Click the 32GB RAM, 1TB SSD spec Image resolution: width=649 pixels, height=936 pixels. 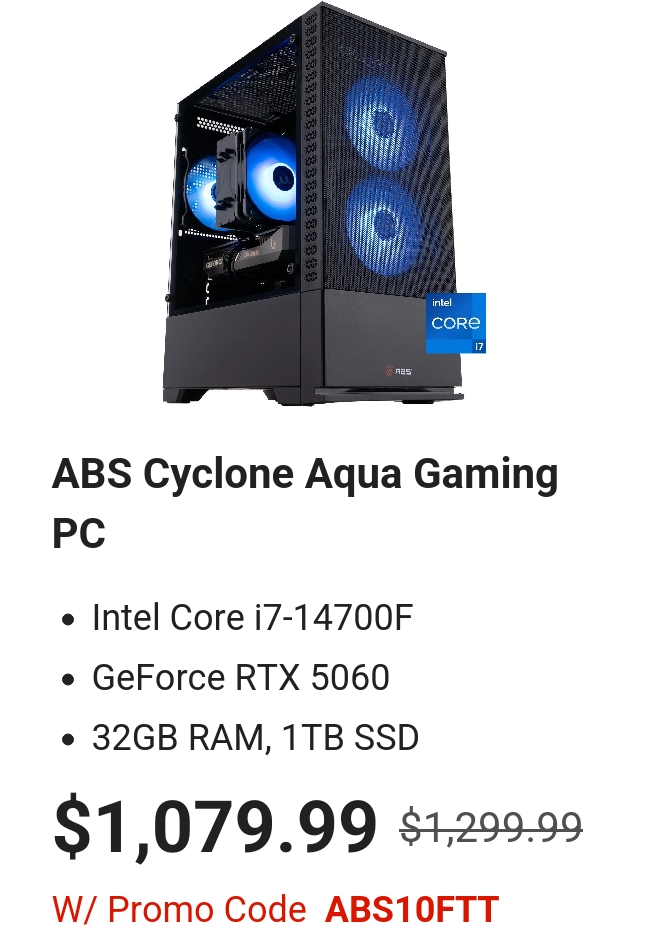(x=256, y=737)
